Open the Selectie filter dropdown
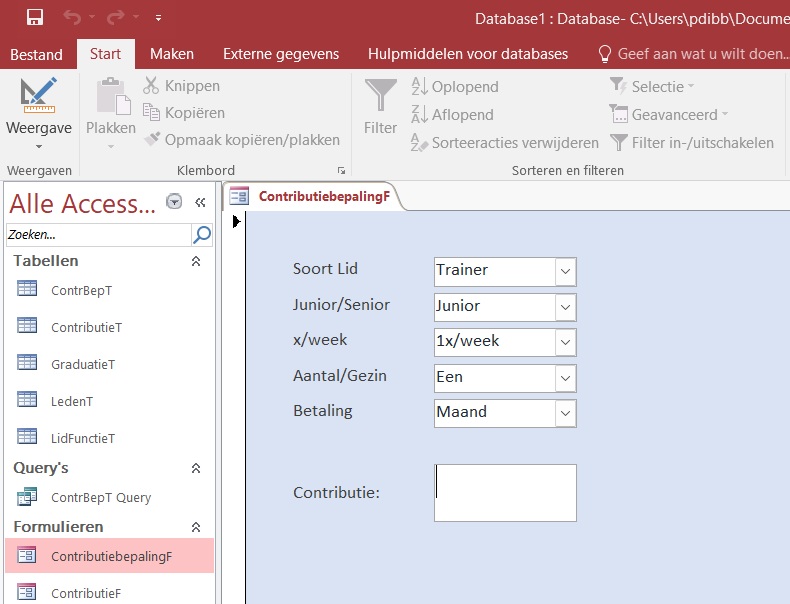 point(652,86)
